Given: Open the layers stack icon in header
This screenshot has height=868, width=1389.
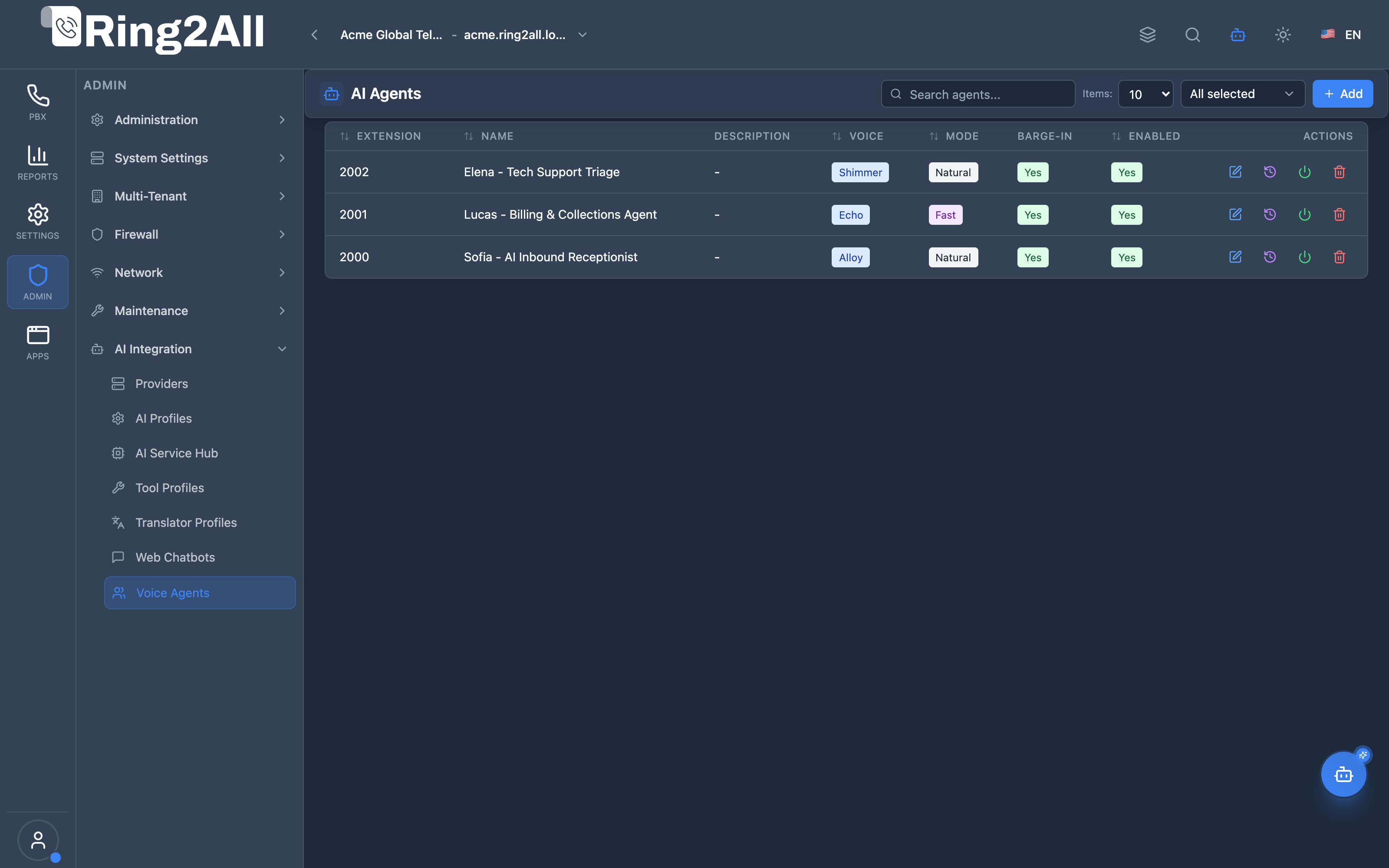Looking at the screenshot, I should [1147, 34].
